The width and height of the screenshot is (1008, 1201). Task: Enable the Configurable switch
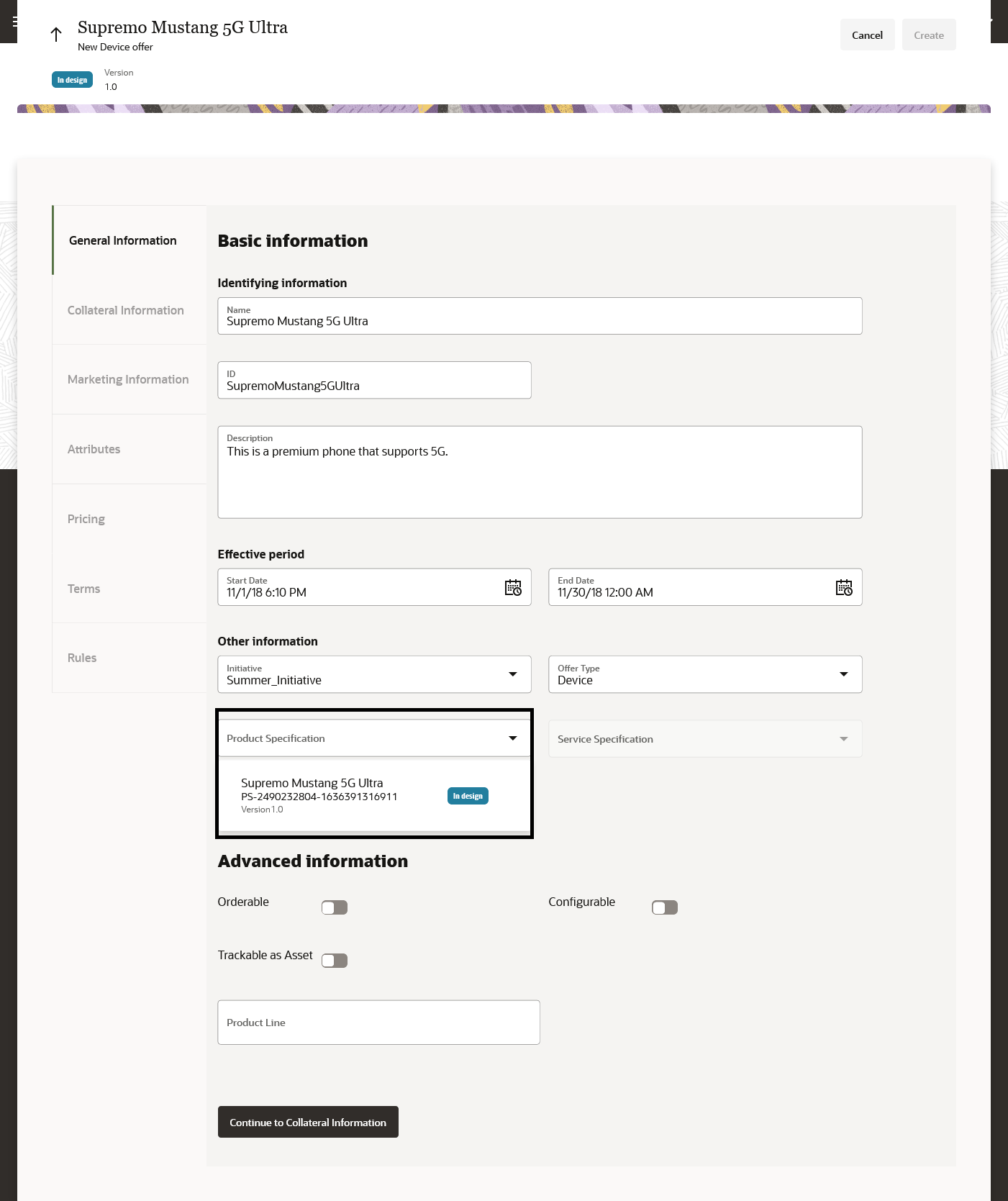click(665, 907)
